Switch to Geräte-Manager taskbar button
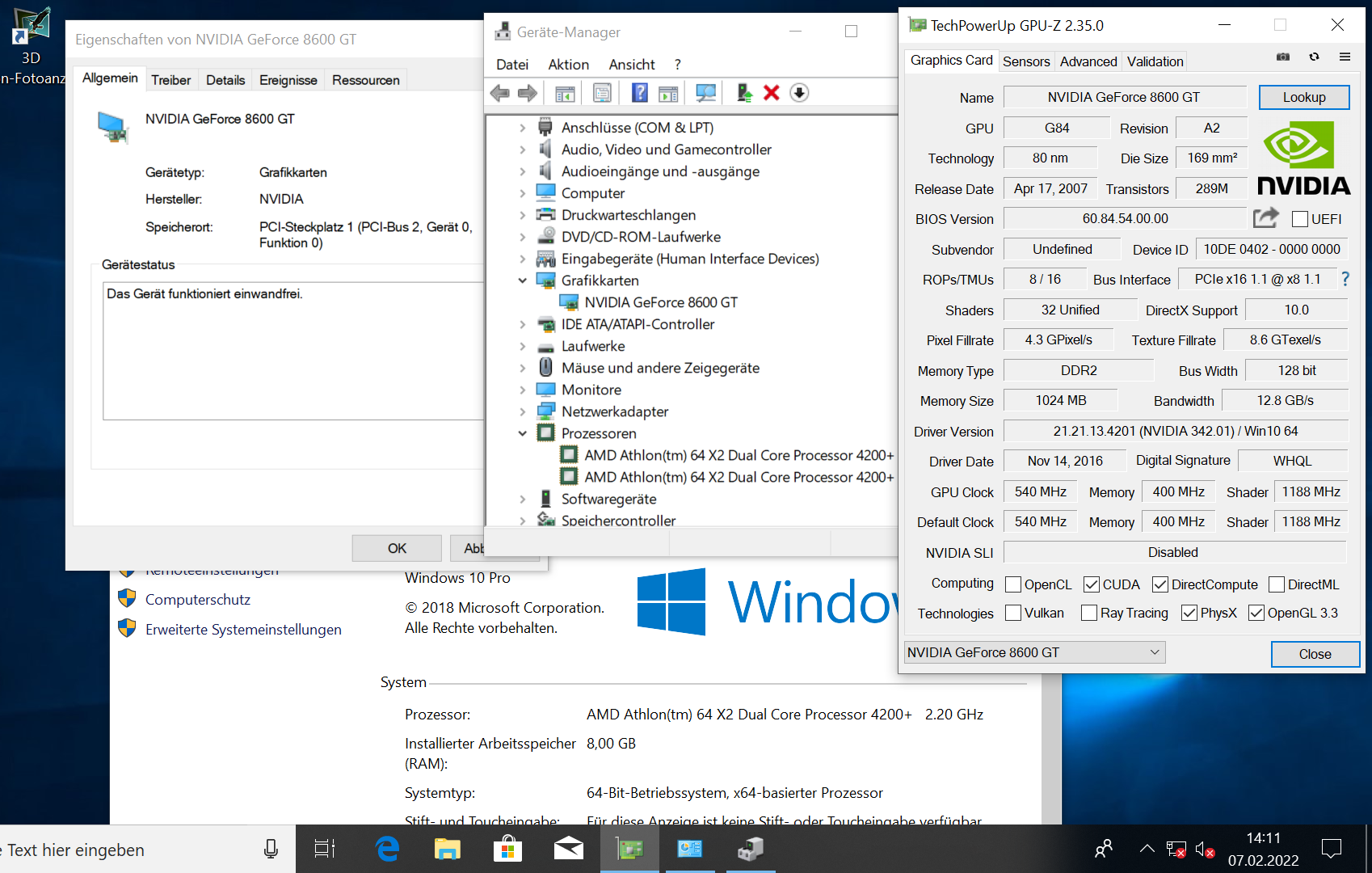The width and height of the screenshot is (1372, 873). [751, 849]
